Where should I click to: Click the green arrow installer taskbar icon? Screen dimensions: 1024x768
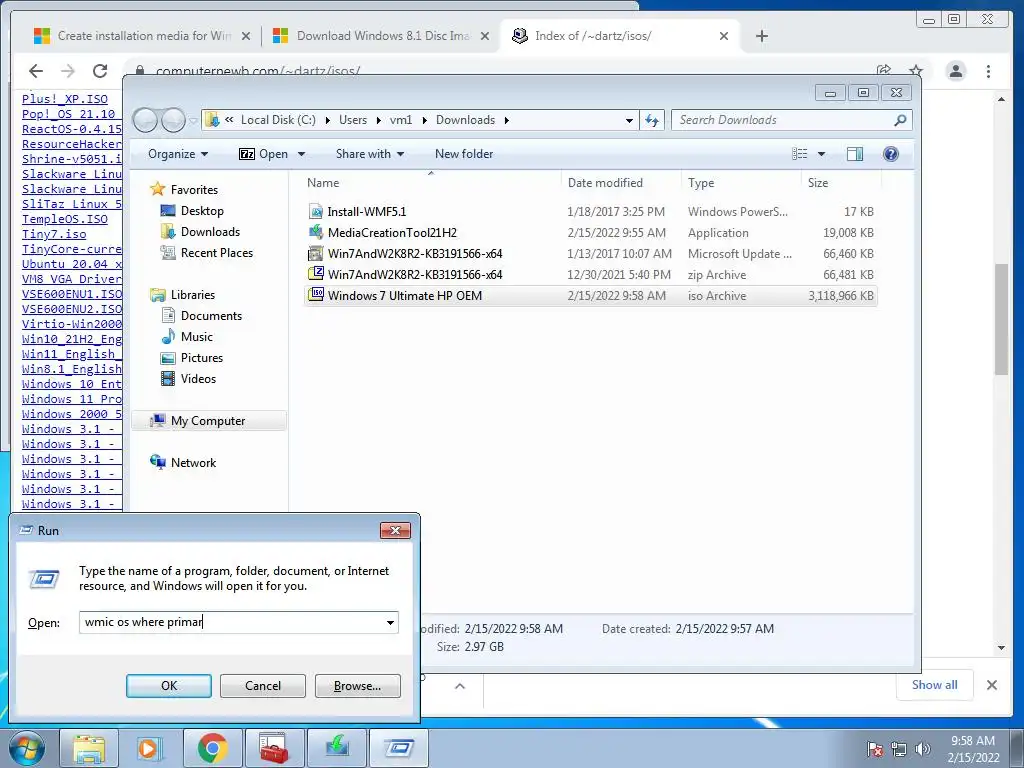pyautogui.click(x=337, y=748)
